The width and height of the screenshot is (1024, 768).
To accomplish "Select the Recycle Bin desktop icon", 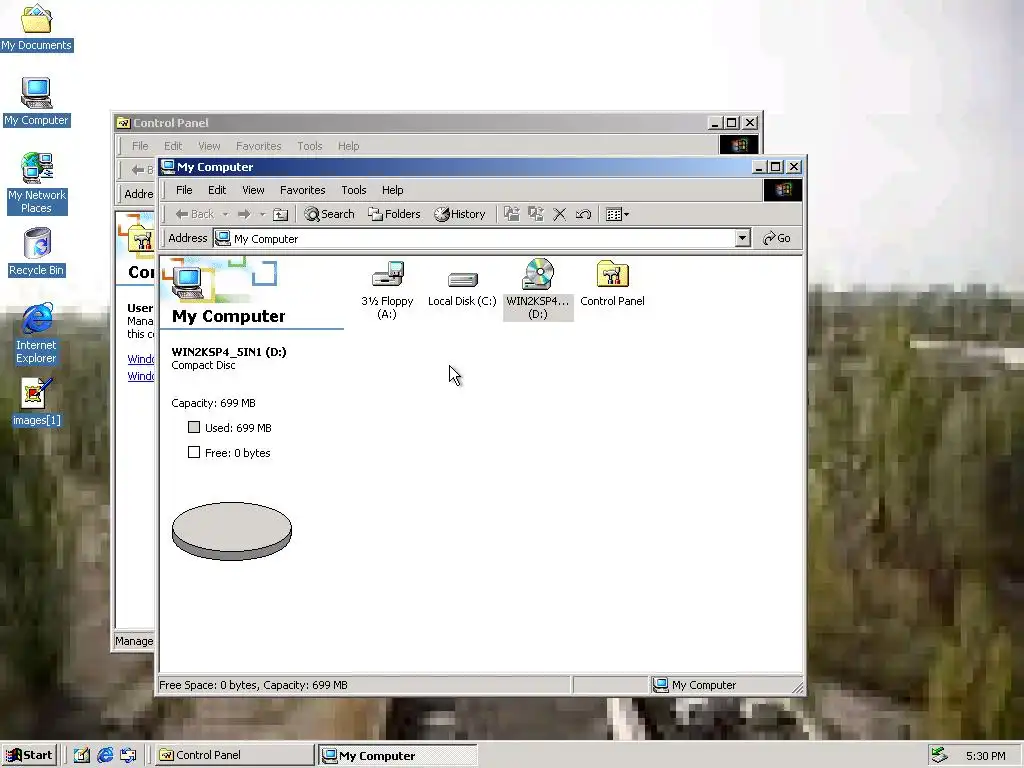I will pos(37,252).
